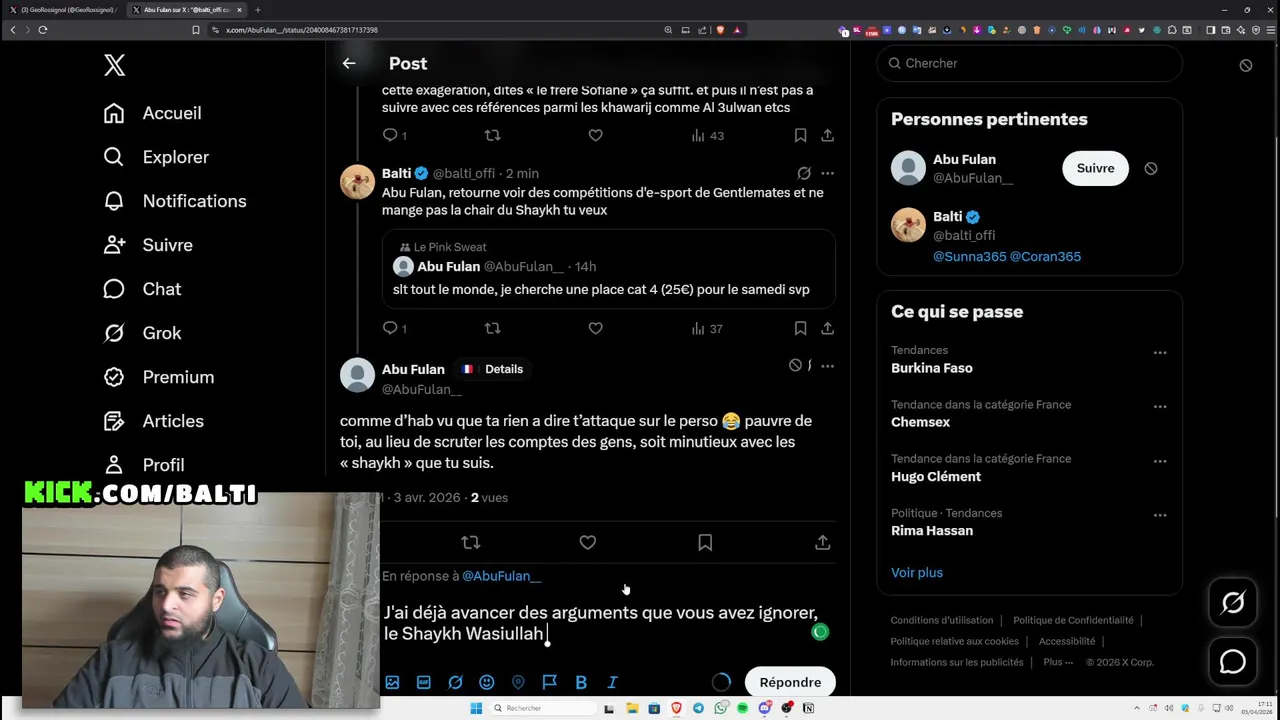1280x720 pixels.
Task: Open emoji picker for reply
Action: coord(487,682)
